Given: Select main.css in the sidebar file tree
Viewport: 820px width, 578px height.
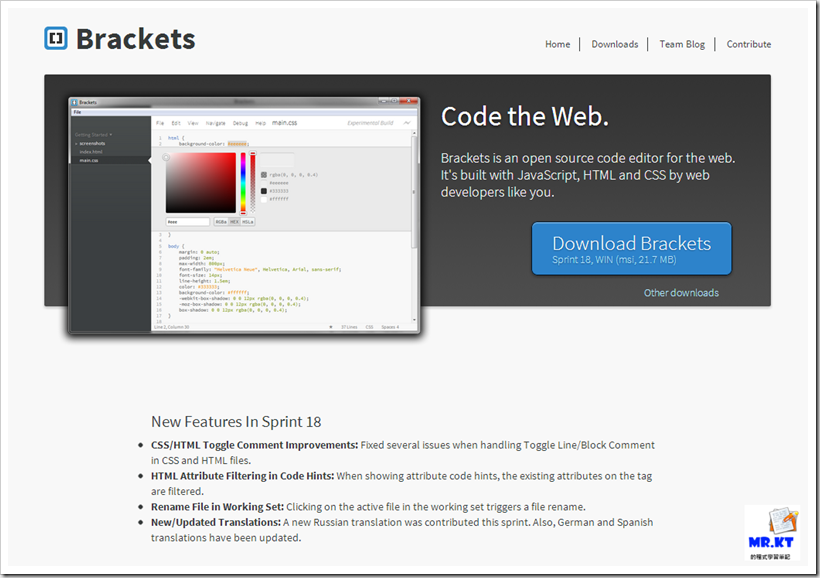Looking at the screenshot, I should [x=89, y=160].
